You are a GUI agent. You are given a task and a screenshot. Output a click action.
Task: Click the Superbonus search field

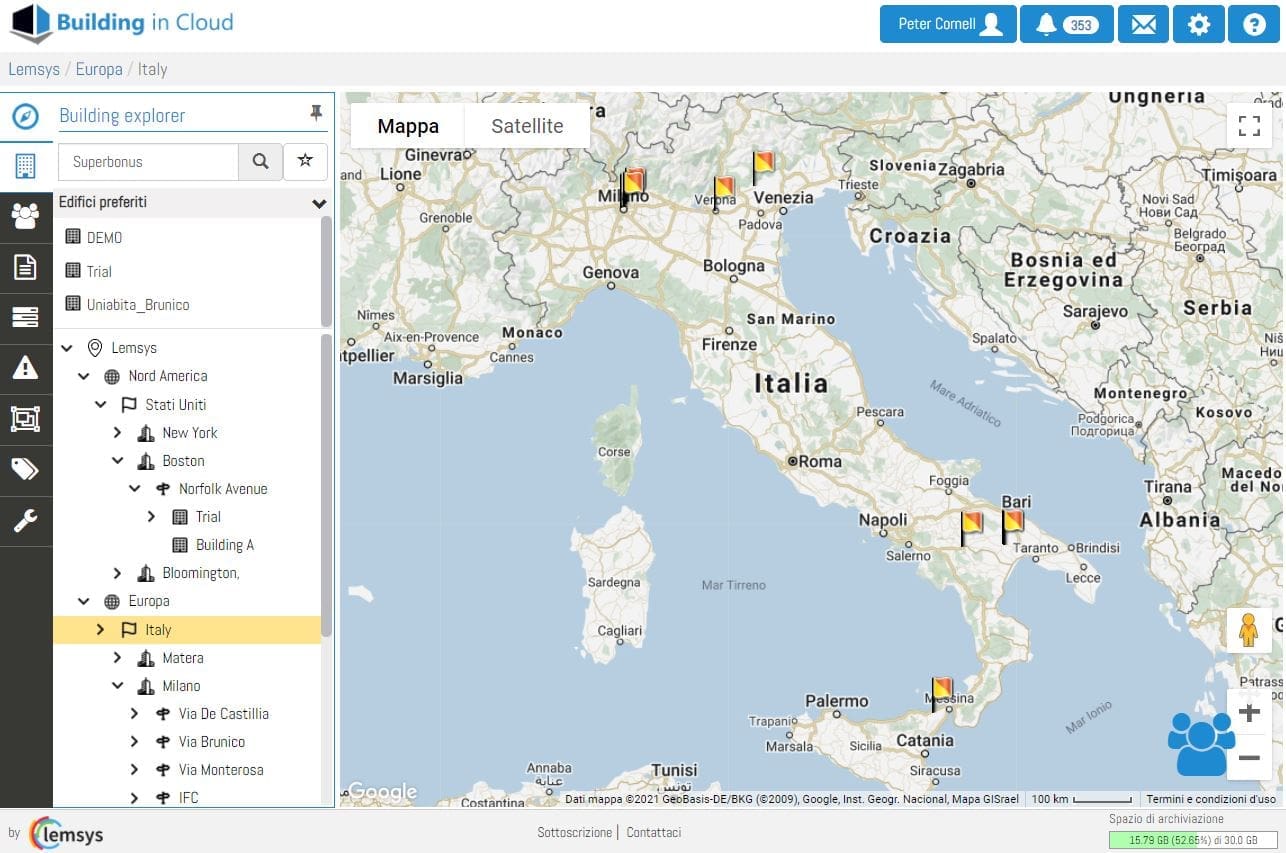pyautogui.click(x=149, y=161)
